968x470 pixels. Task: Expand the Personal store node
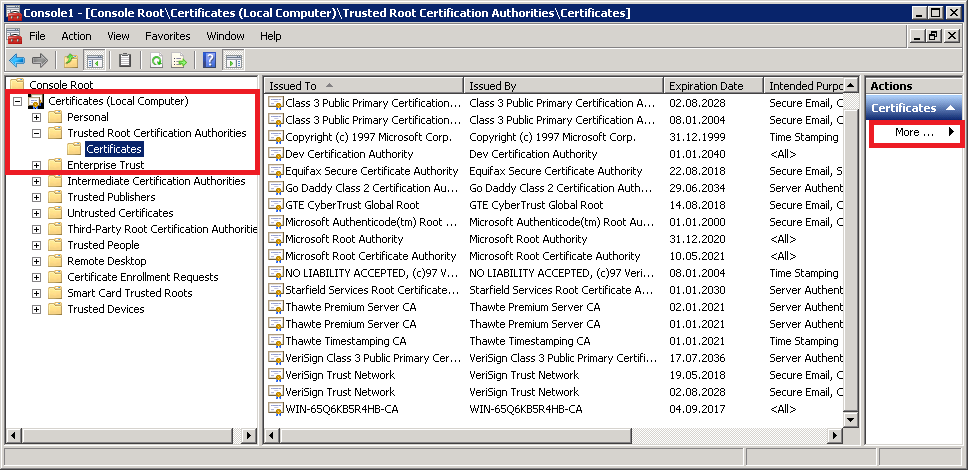(36, 117)
